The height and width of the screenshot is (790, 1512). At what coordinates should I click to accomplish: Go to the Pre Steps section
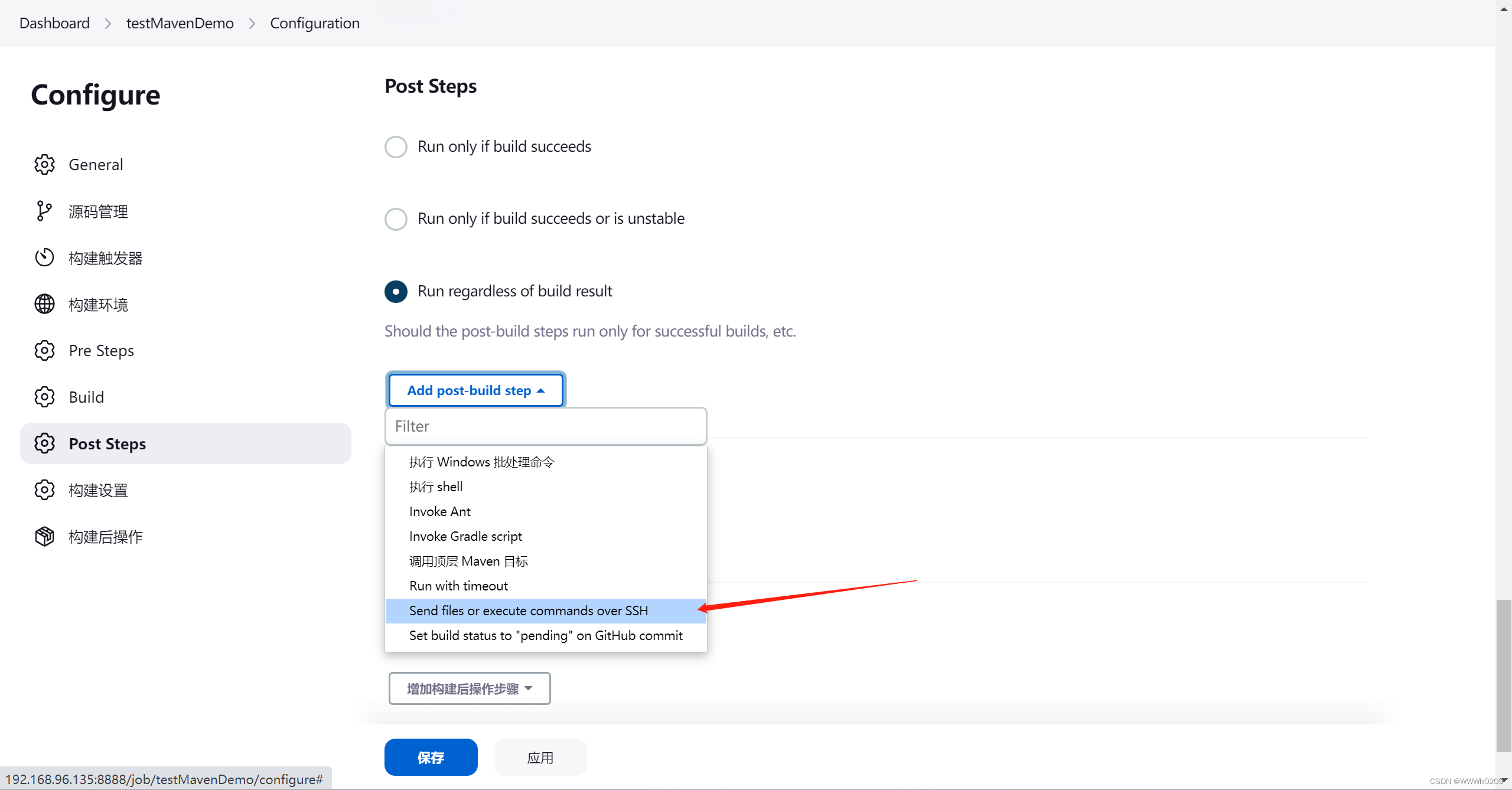pyautogui.click(x=185, y=351)
